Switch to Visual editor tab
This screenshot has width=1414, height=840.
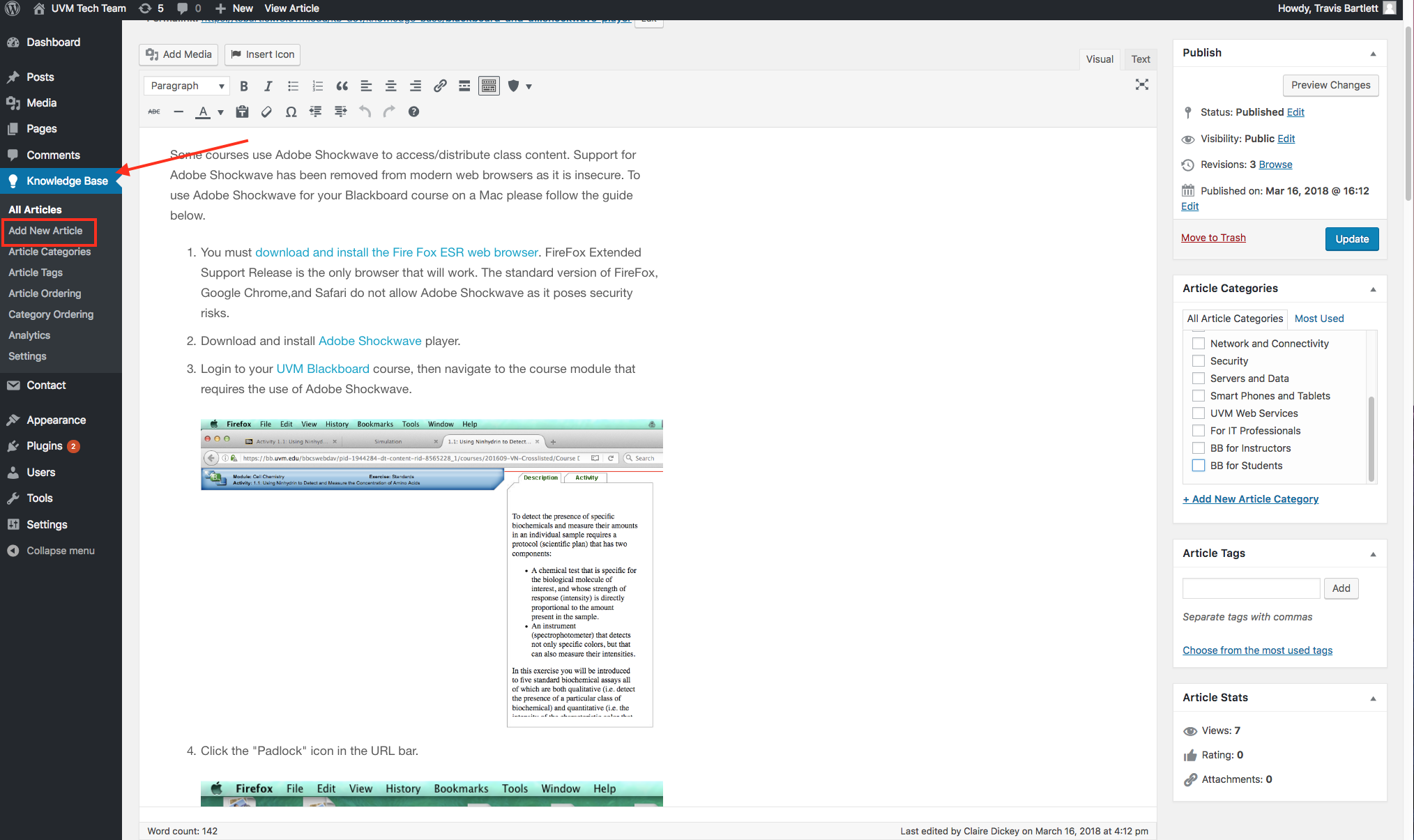coord(1099,58)
